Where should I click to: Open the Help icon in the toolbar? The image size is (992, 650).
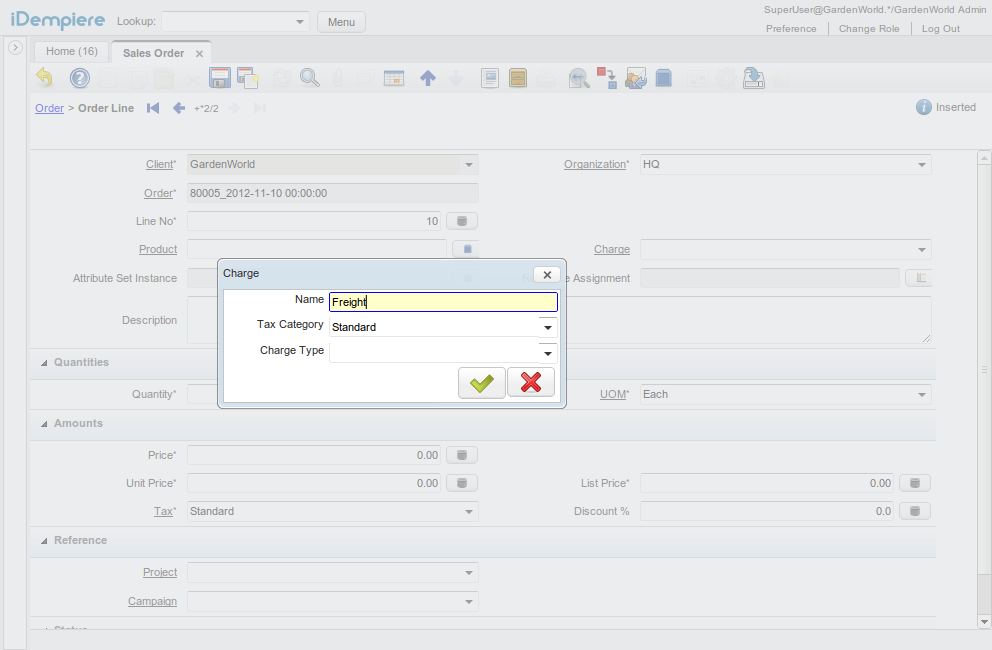pyautogui.click(x=79, y=77)
